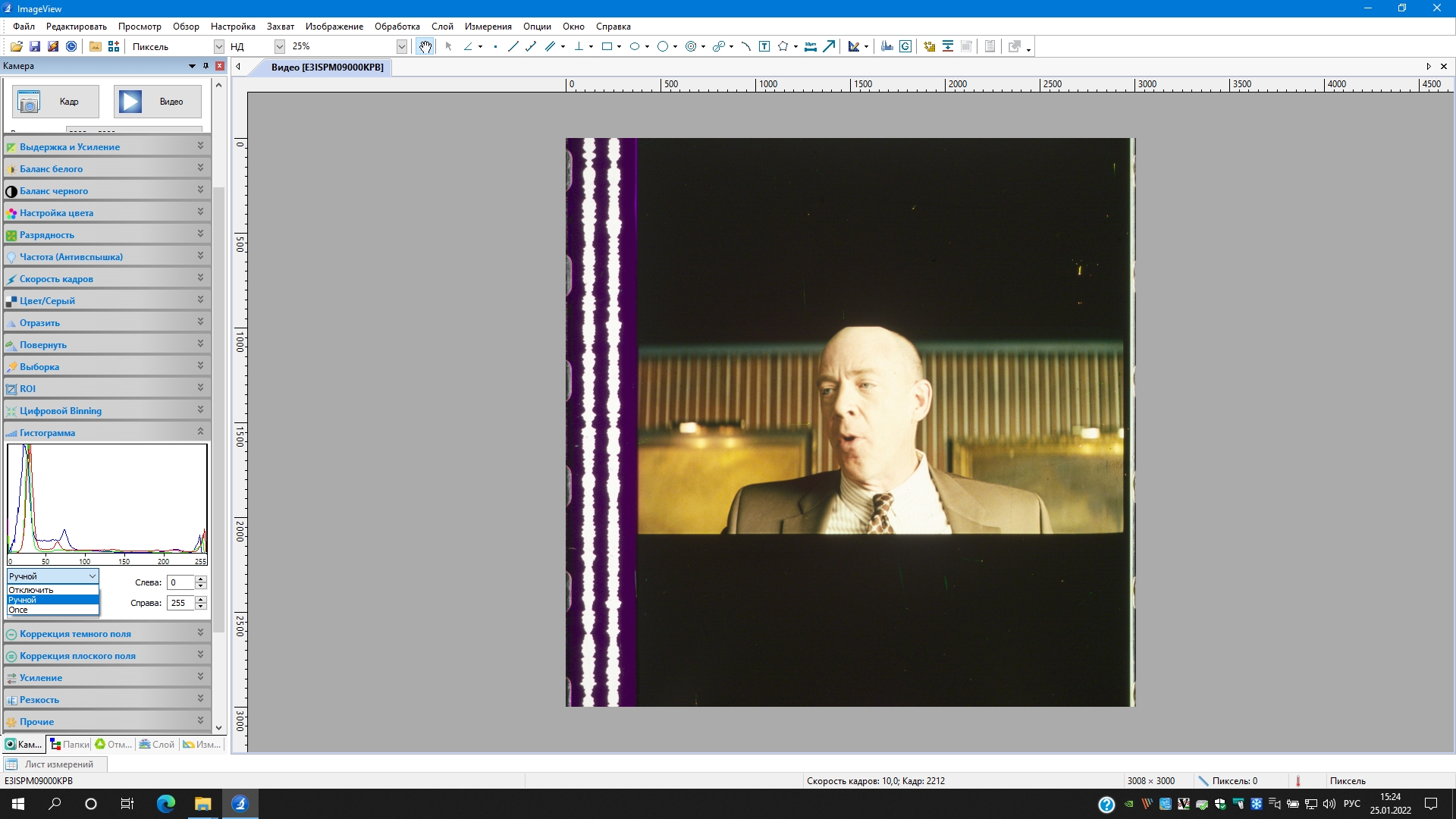Select the rectangle measurement tool
This screenshot has width=1456, height=819.
point(607,46)
